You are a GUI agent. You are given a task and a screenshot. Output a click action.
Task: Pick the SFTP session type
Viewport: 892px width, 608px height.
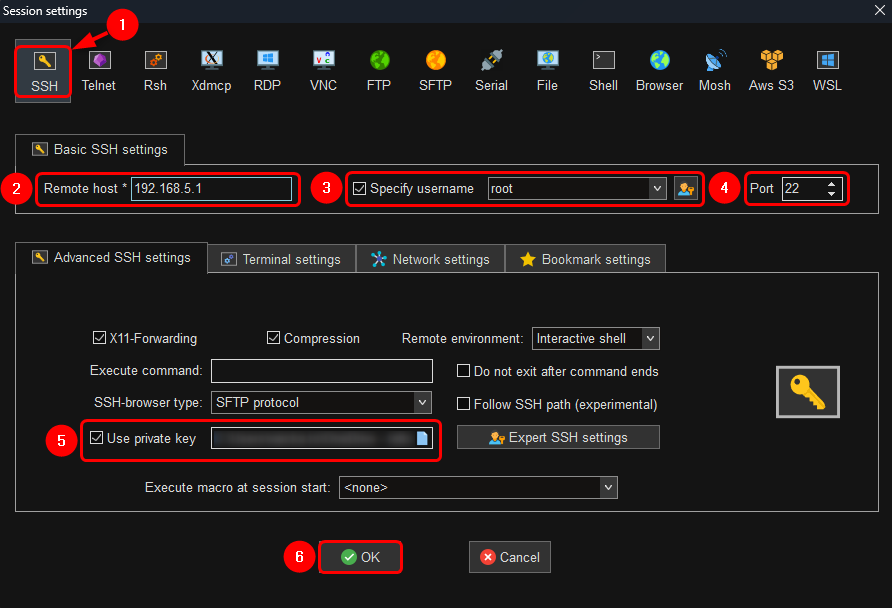click(x=435, y=70)
